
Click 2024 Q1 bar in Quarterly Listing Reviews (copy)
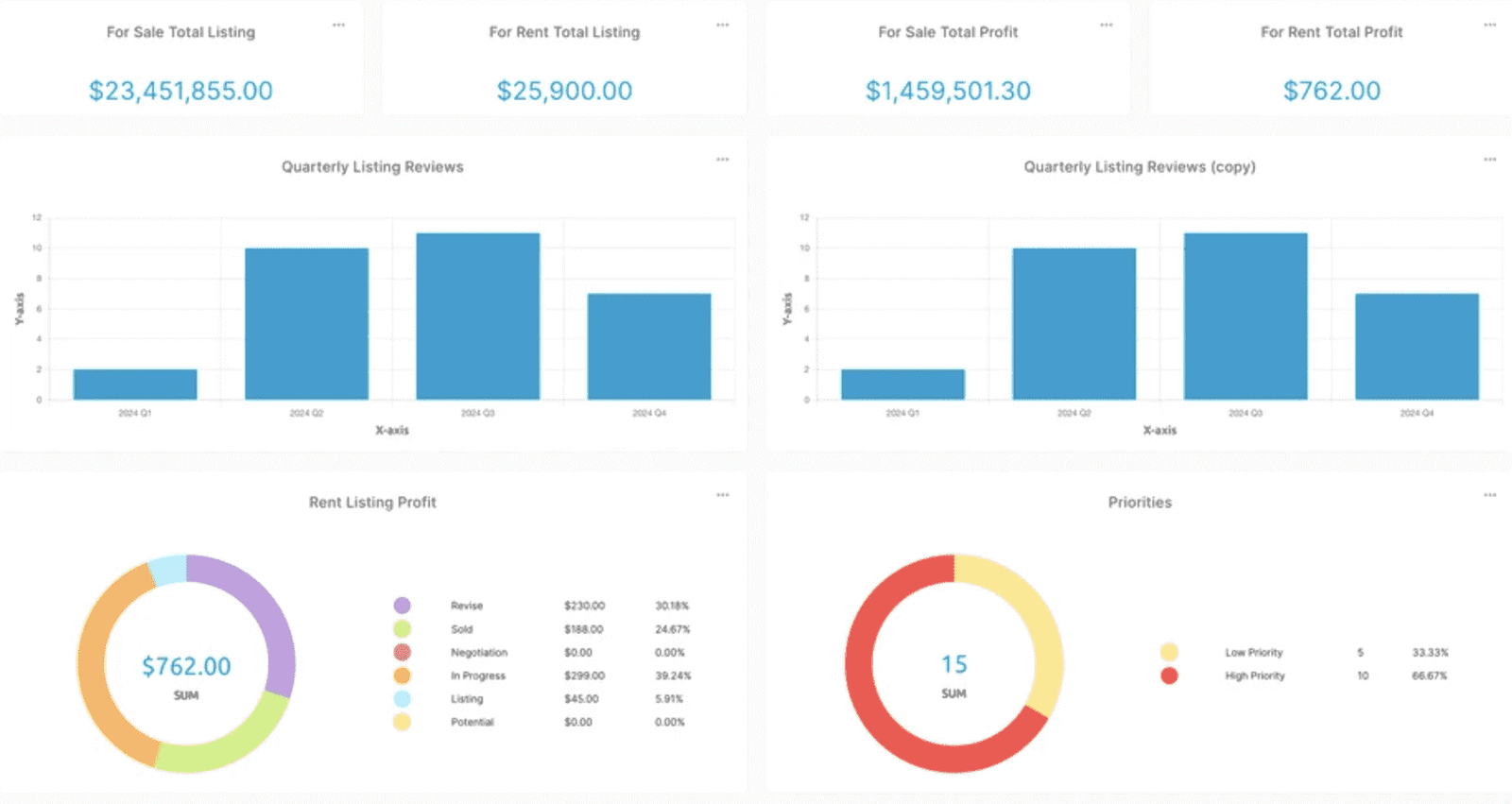pyautogui.click(x=902, y=385)
